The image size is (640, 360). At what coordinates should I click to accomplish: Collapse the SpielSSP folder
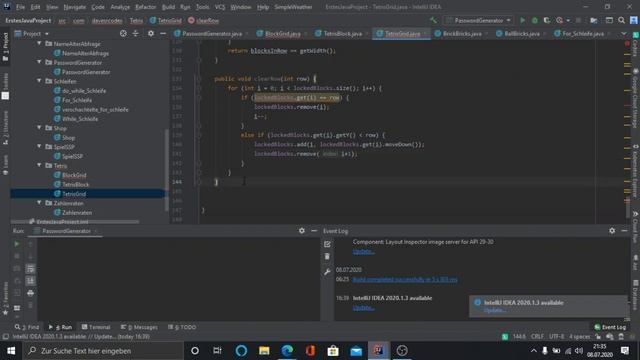tap(39, 147)
